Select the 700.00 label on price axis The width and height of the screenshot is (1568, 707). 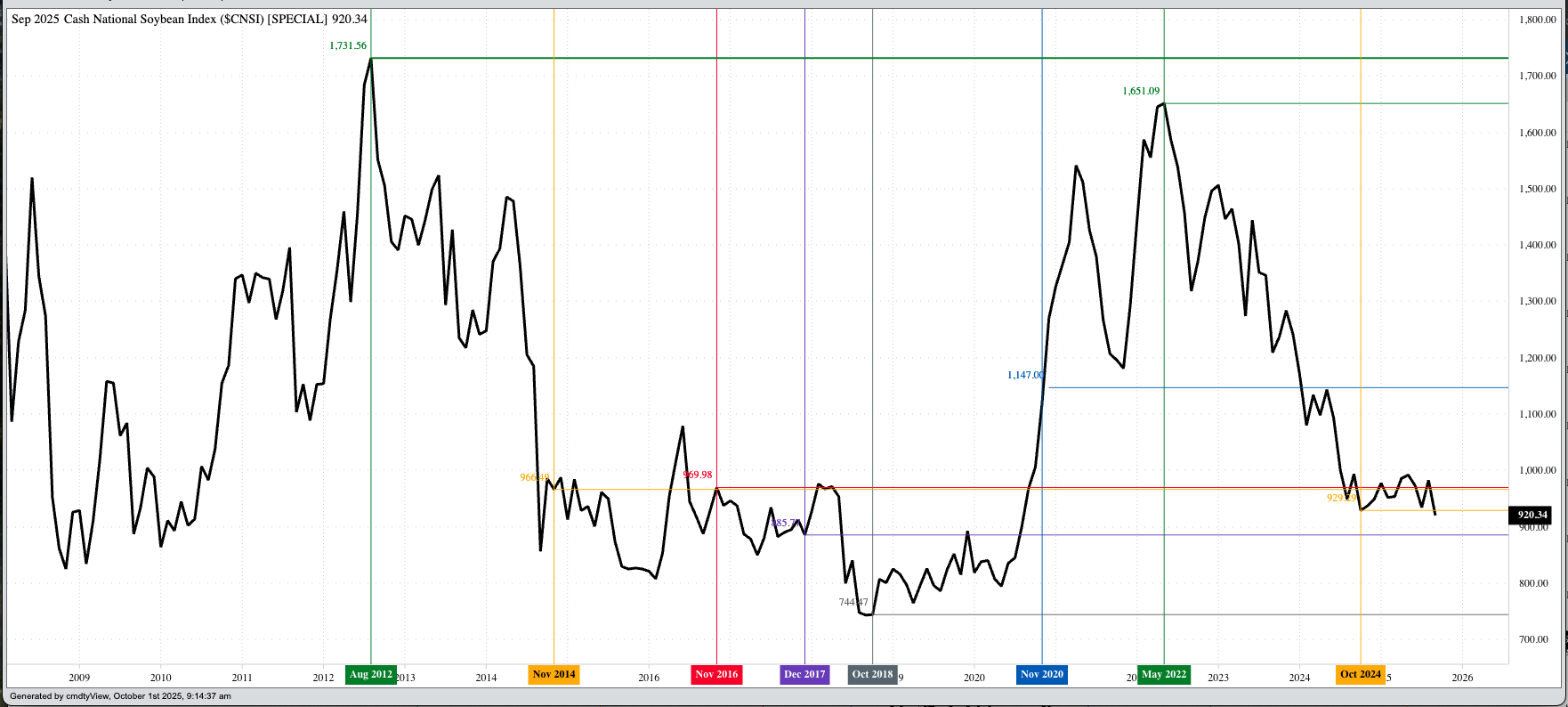[x=1532, y=639]
